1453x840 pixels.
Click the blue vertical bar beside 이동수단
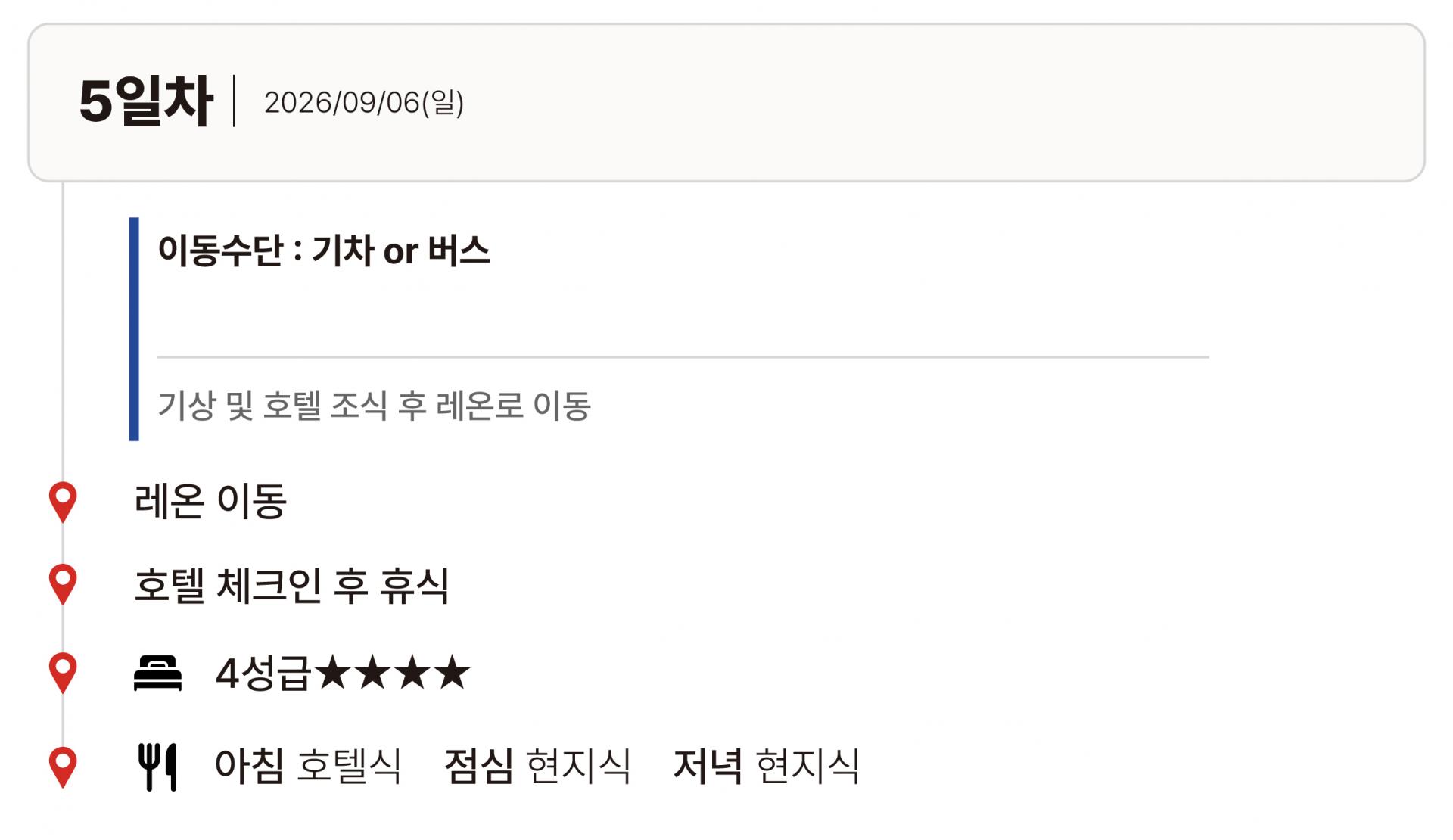[x=134, y=328]
